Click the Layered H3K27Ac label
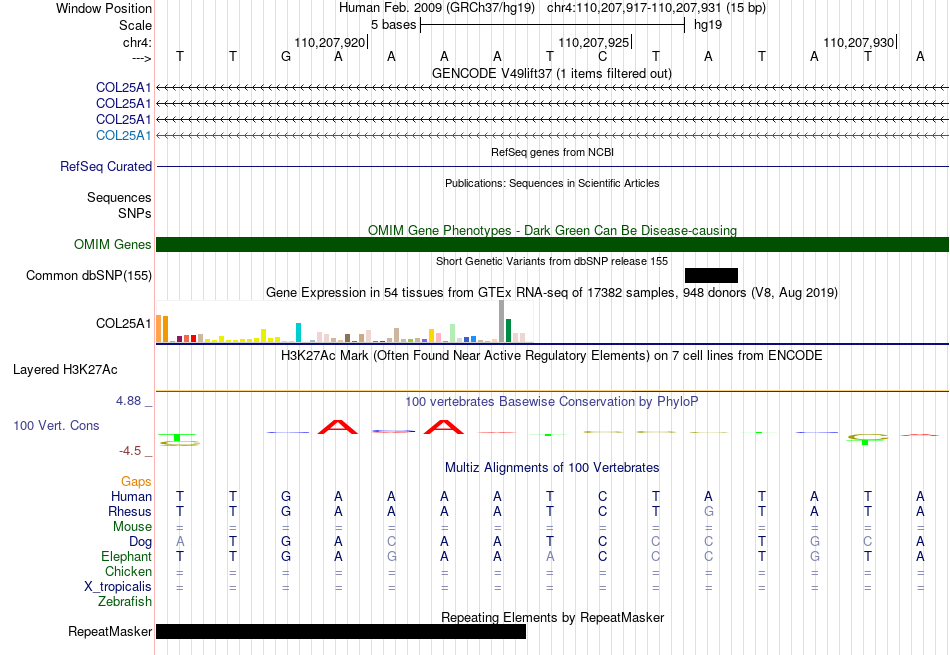Screen dimensions: 950x655 [65, 370]
